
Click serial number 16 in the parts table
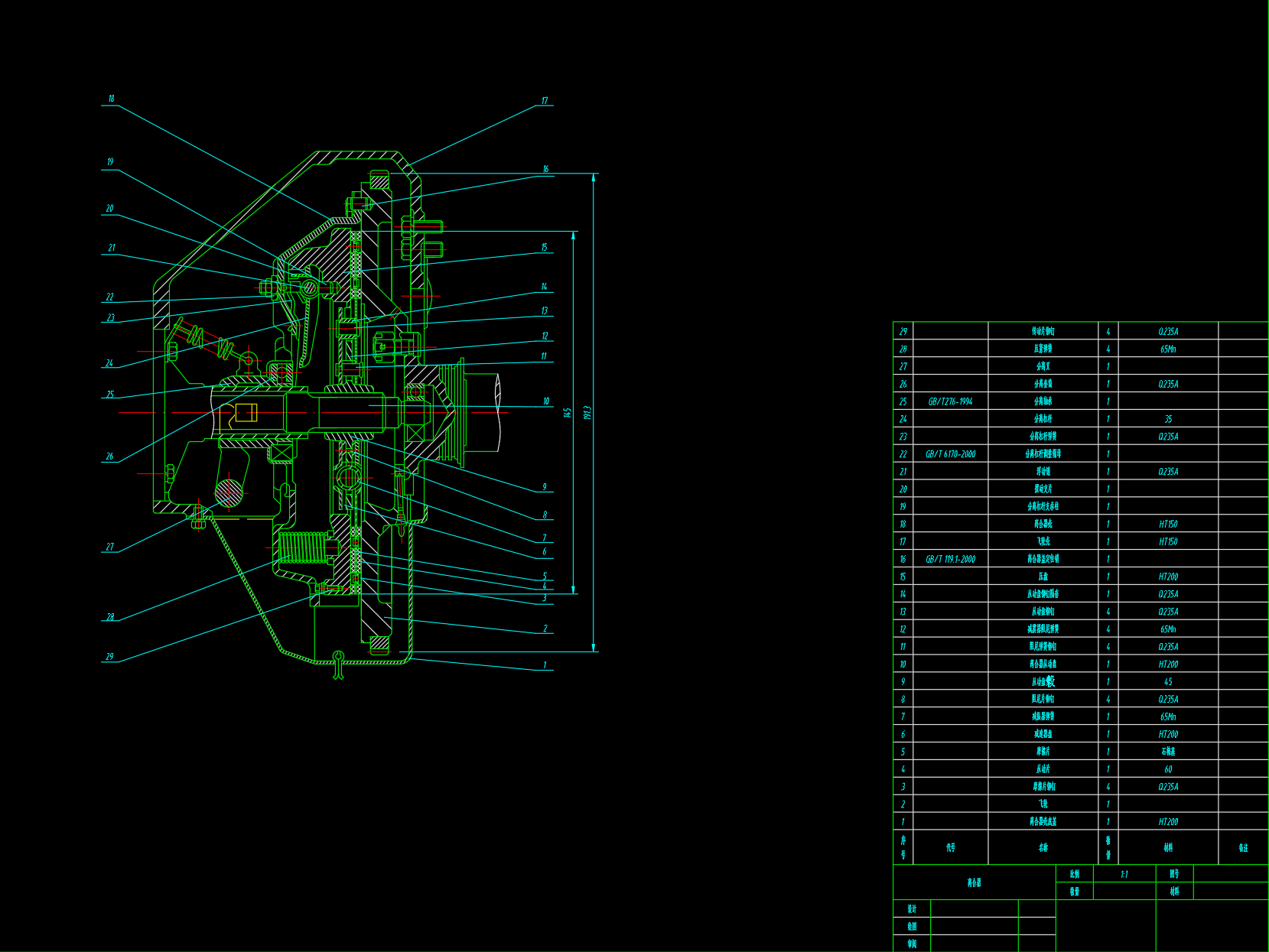coord(903,559)
